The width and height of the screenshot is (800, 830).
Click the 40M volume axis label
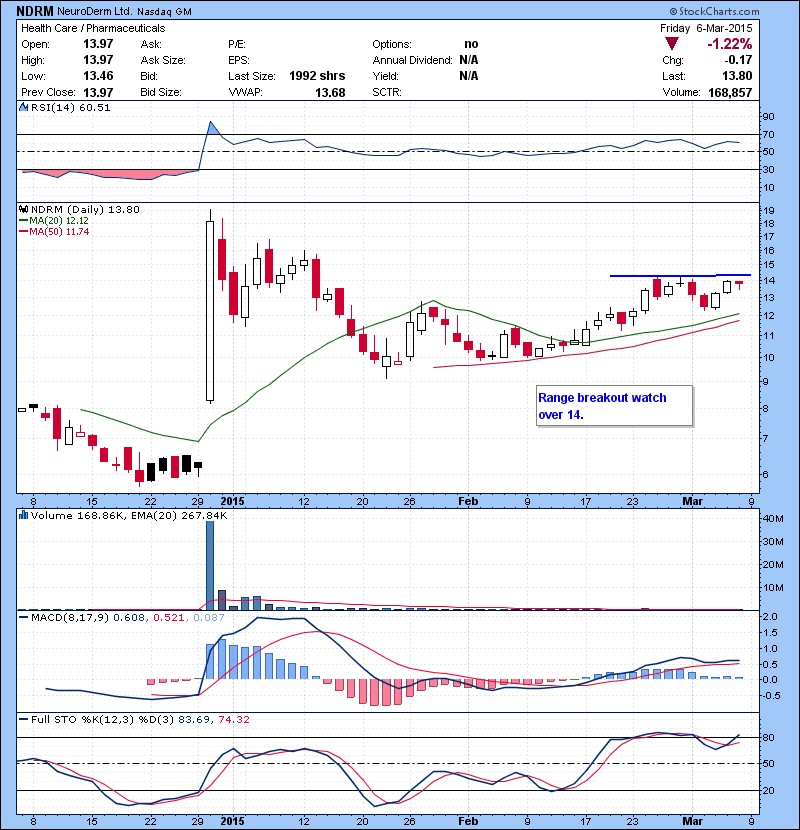pyautogui.click(x=773, y=518)
